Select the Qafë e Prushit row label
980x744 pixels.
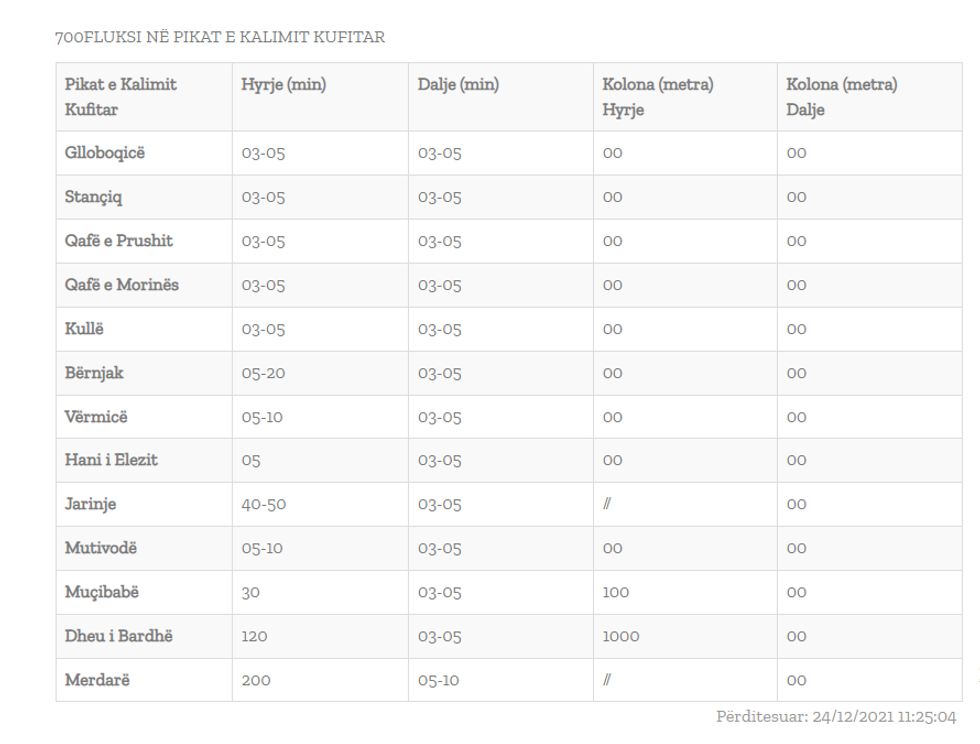[x=118, y=241]
